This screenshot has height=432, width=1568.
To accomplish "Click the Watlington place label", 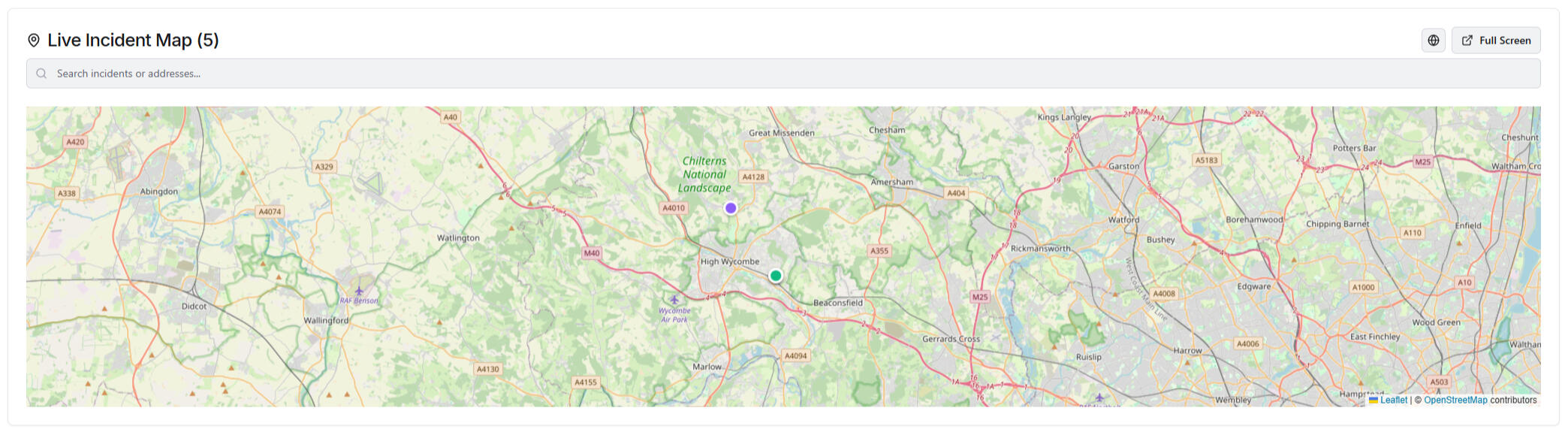I will (x=458, y=238).
